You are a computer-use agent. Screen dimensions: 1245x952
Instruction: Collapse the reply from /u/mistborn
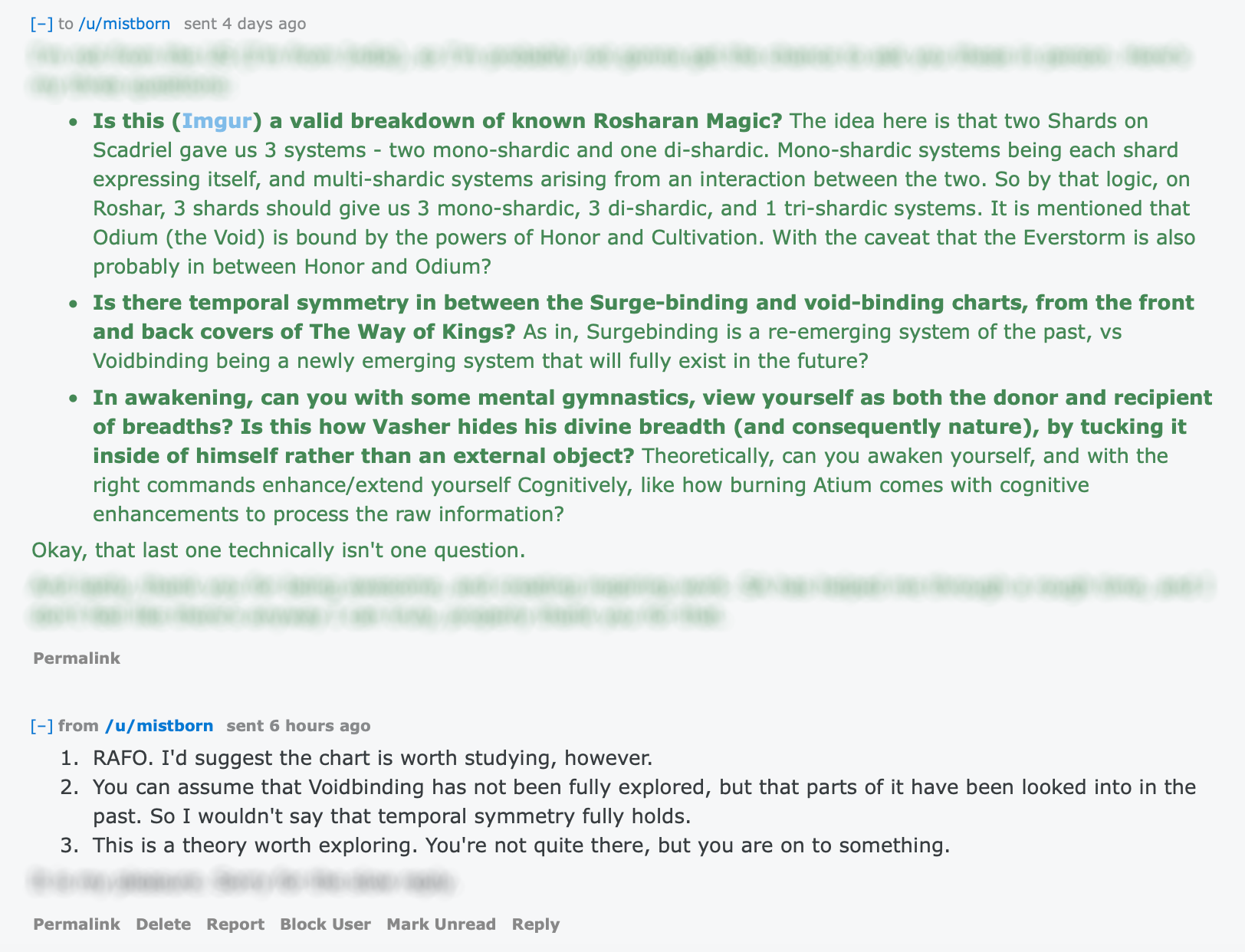click(x=41, y=726)
